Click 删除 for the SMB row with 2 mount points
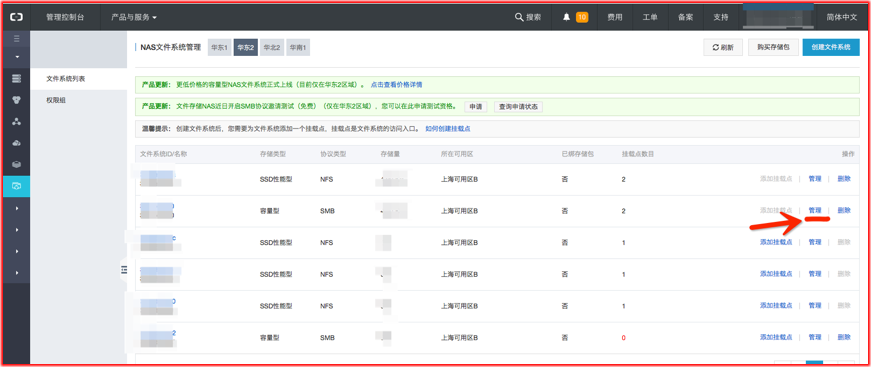Viewport: 871px width, 367px height. [844, 210]
